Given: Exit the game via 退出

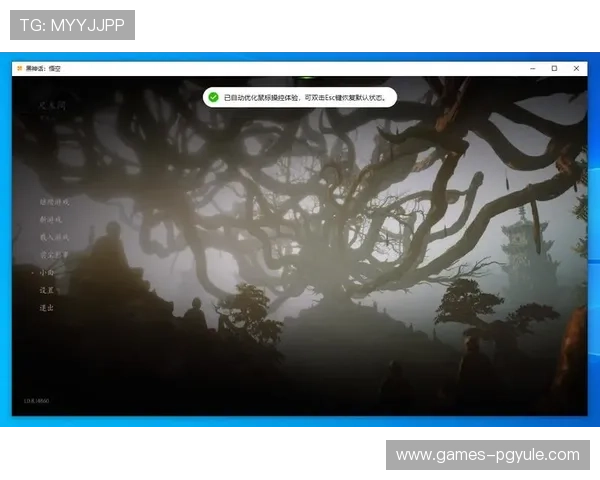Looking at the screenshot, I should click(46, 307).
